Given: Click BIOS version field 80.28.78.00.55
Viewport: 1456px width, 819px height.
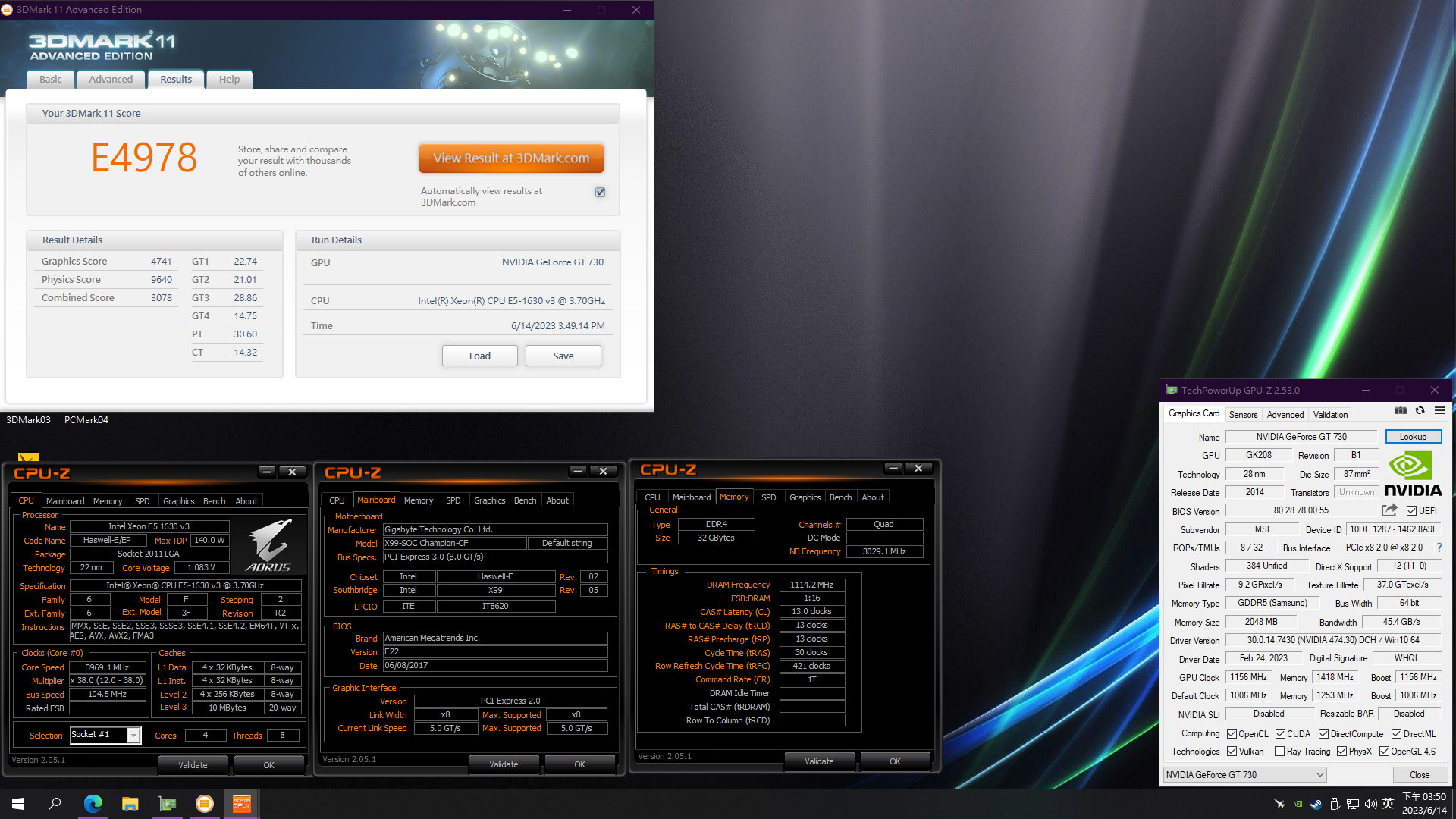Looking at the screenshot, I should coord(1301,511).
